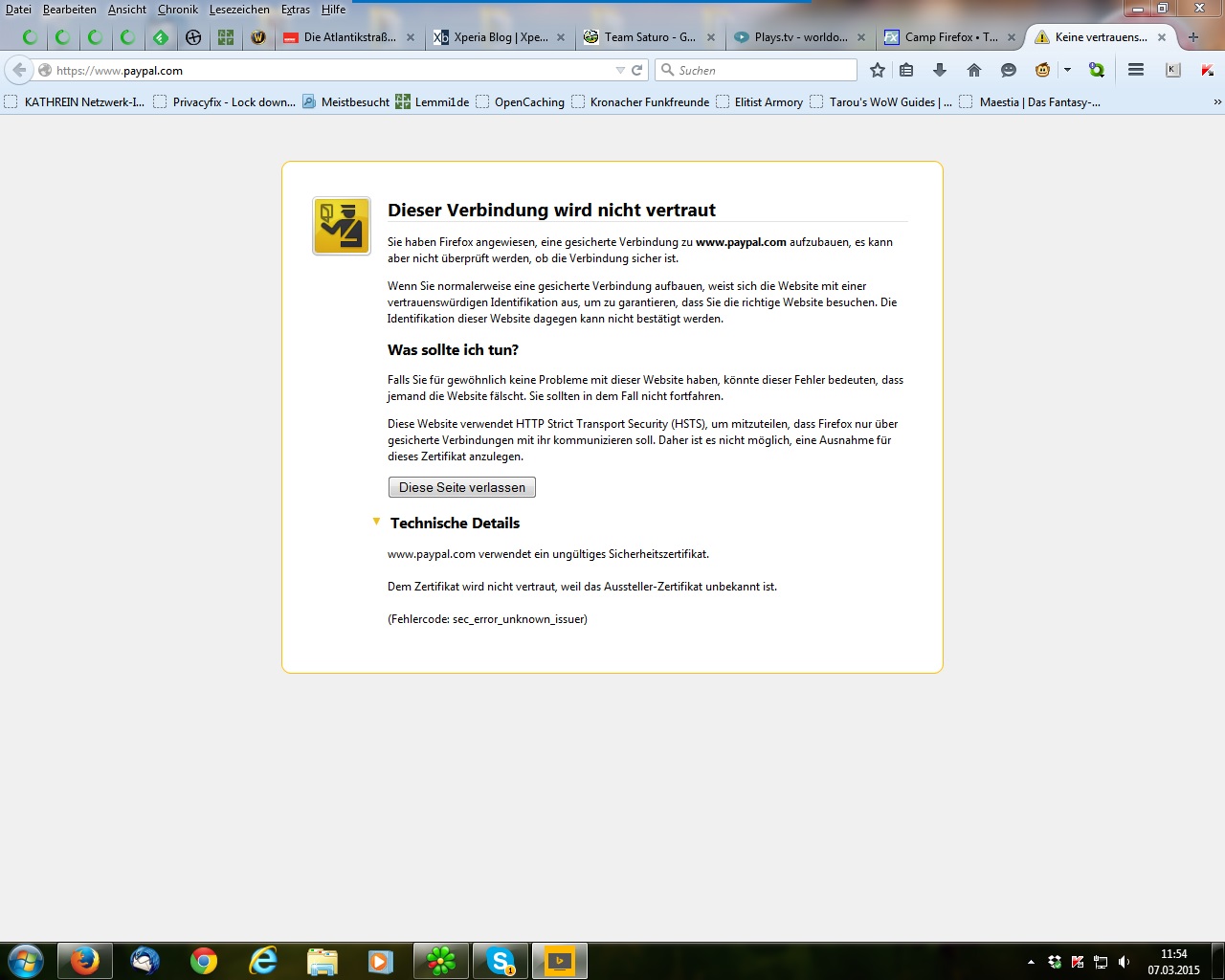
Task: Open the pinned Feedly tab
Action: (x=161, y=37)
